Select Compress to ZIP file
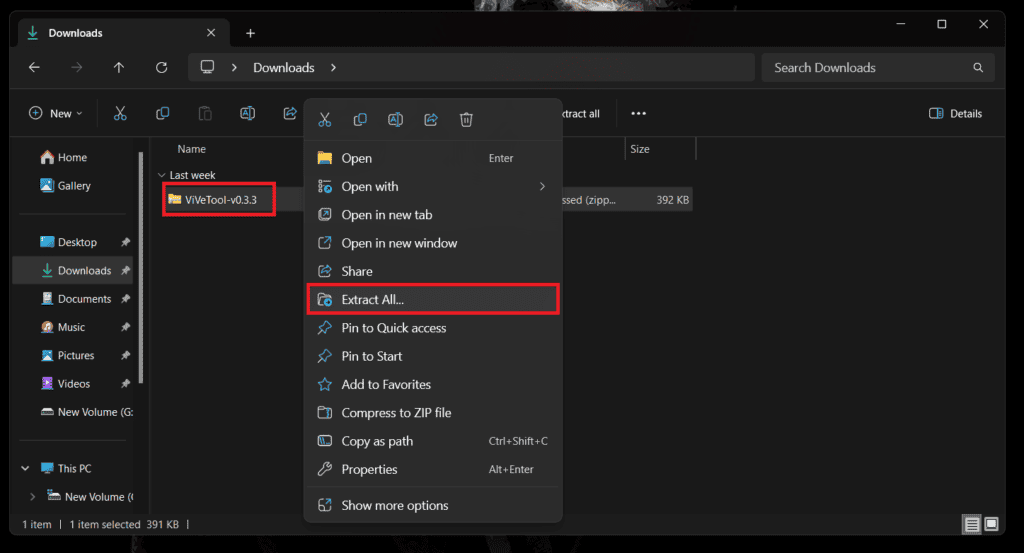This screenshot has width=1024, height=553. [433, 413]
